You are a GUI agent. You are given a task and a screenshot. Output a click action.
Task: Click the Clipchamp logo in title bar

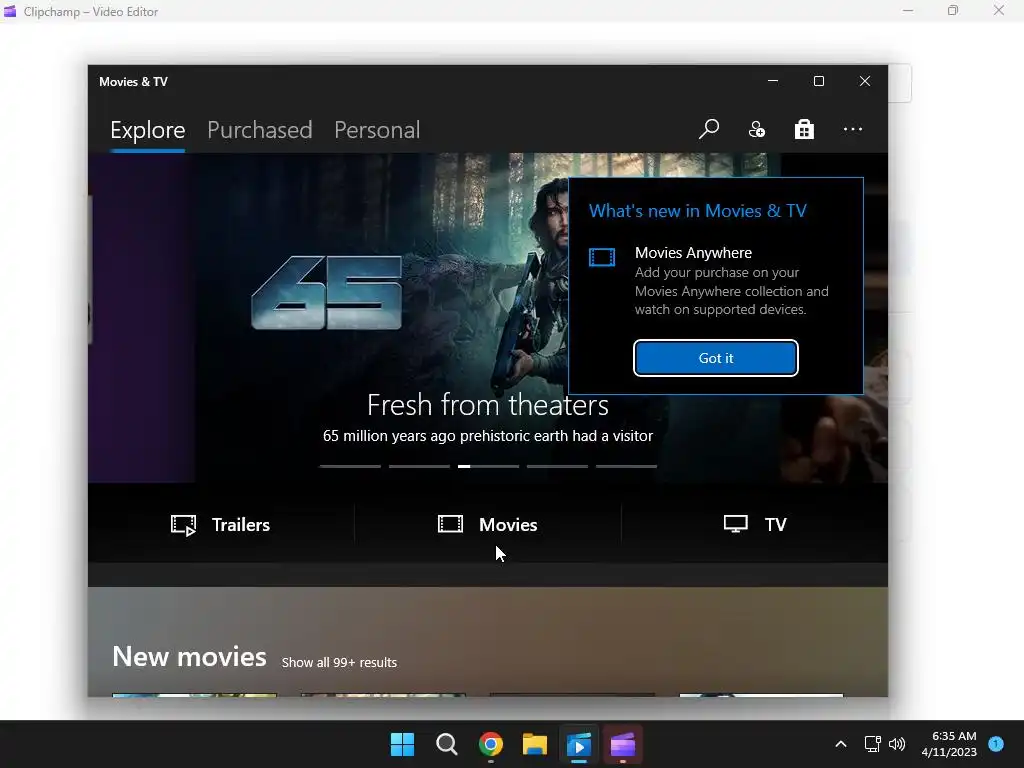tap(10, 11)
